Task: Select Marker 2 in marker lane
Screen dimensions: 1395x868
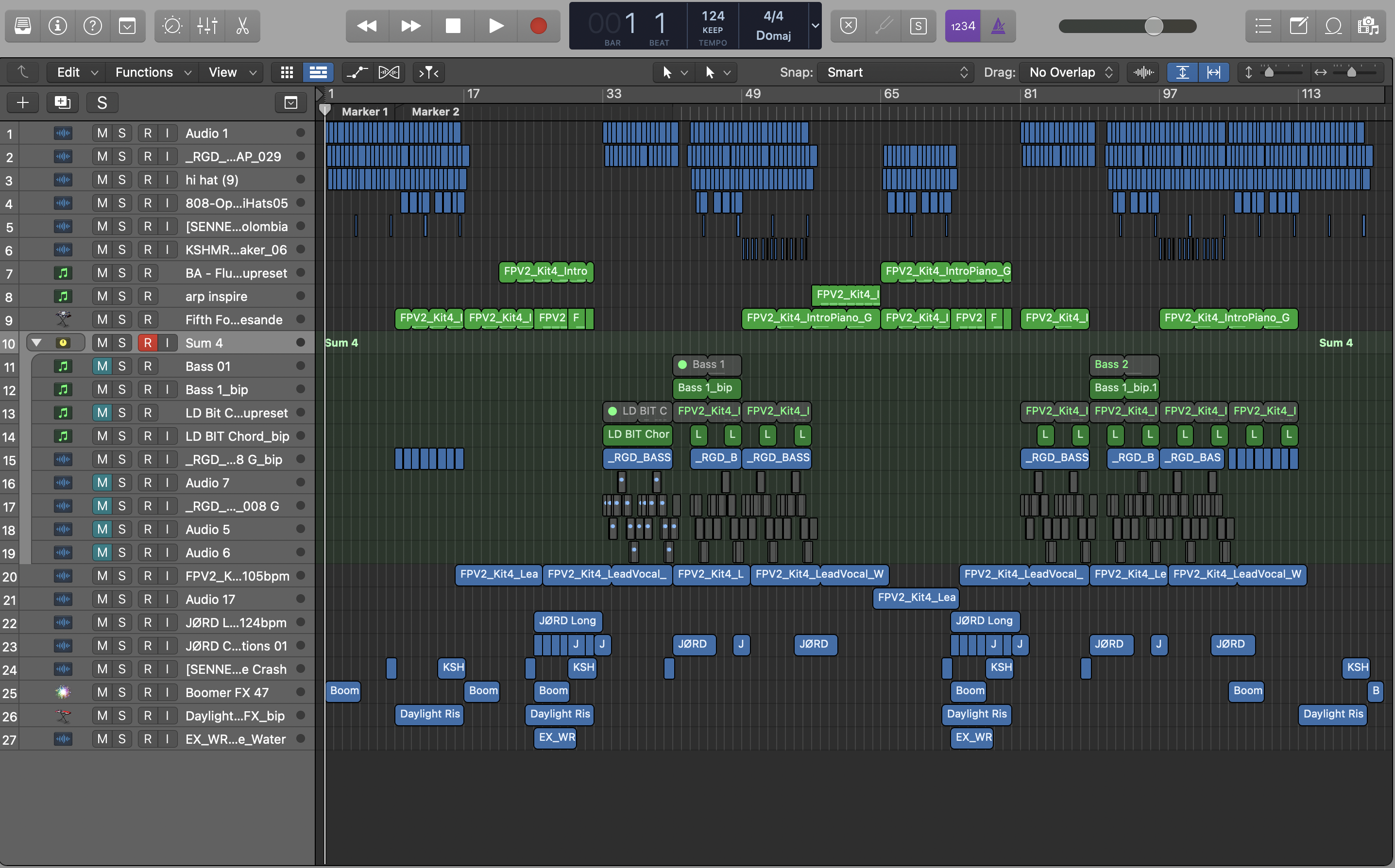Action: [x=435, y=111]
